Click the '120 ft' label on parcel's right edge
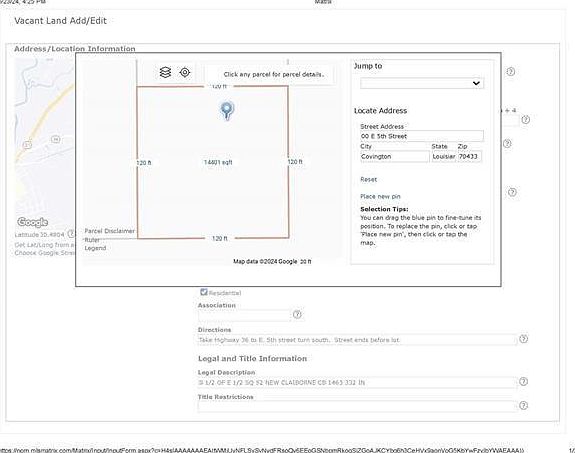 coord(295,162)
